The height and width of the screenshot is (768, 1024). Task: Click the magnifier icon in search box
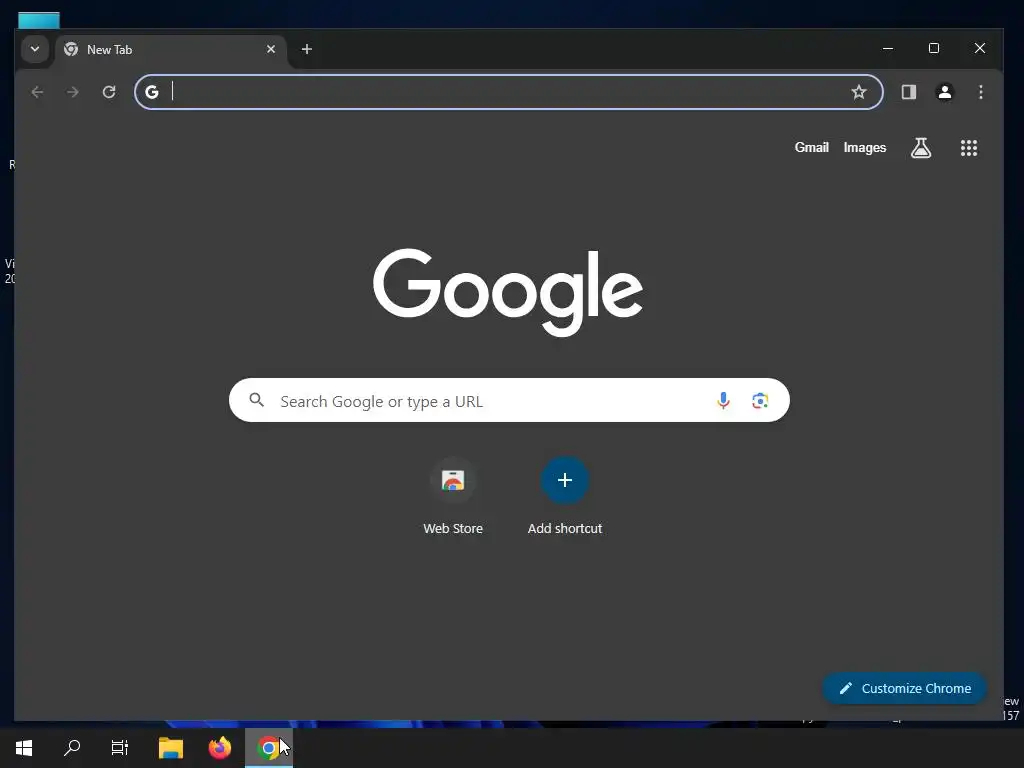point(257,400)
